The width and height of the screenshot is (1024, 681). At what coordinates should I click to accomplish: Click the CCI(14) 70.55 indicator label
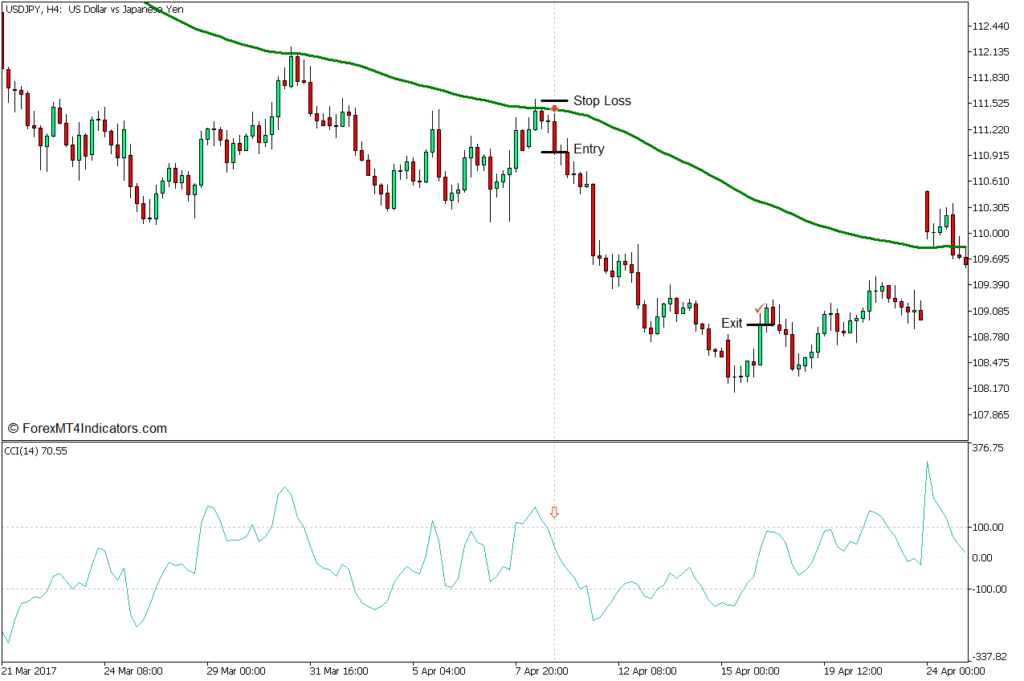(36, 452)
